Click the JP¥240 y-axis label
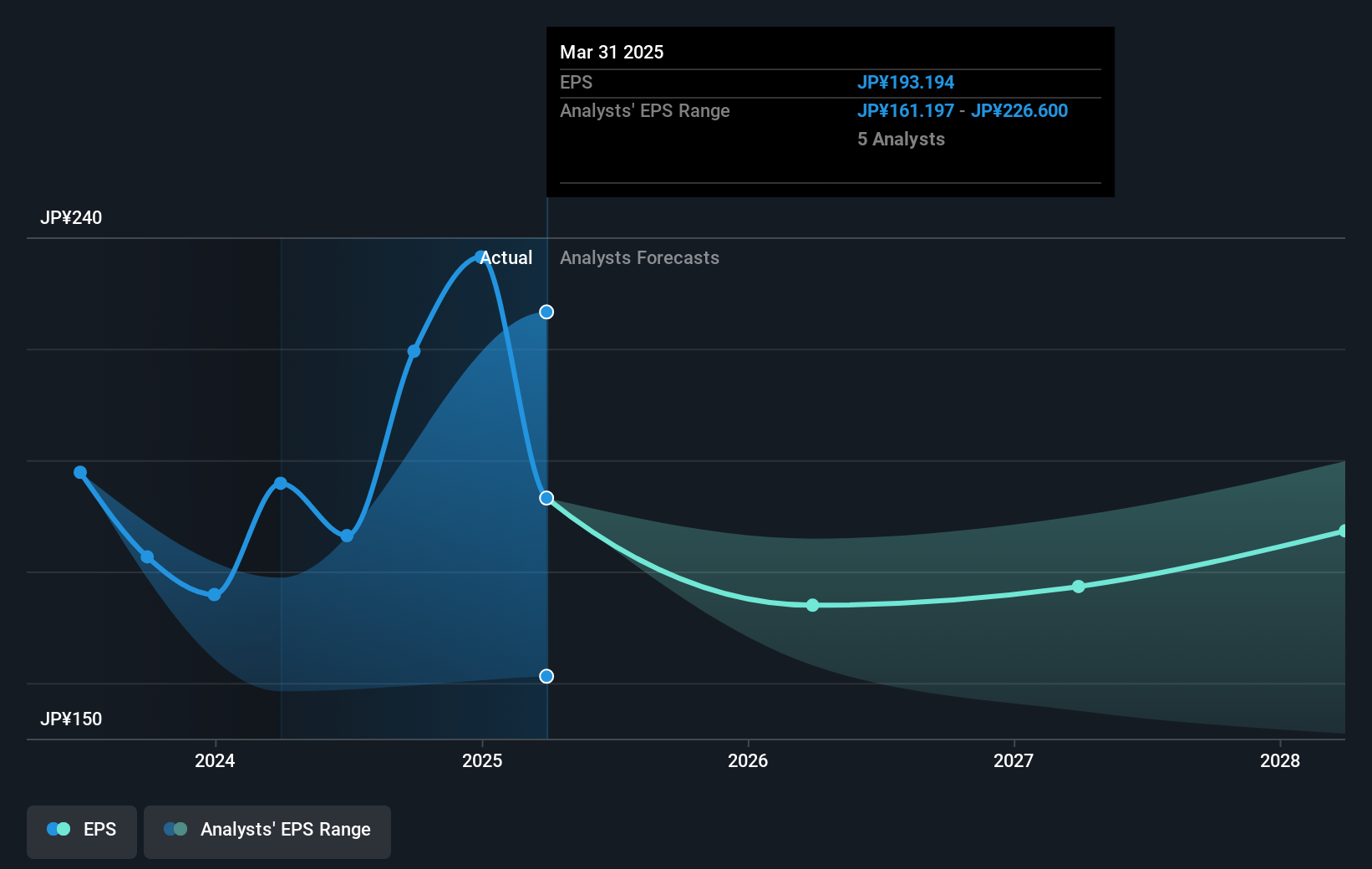This screenshot has height=869, width=1372. (x=71, y=217)
